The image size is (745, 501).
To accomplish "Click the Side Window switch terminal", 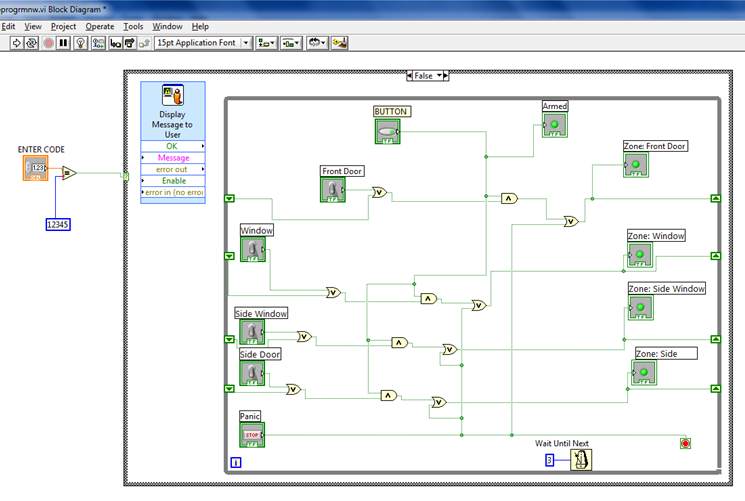I will (252, 332).
